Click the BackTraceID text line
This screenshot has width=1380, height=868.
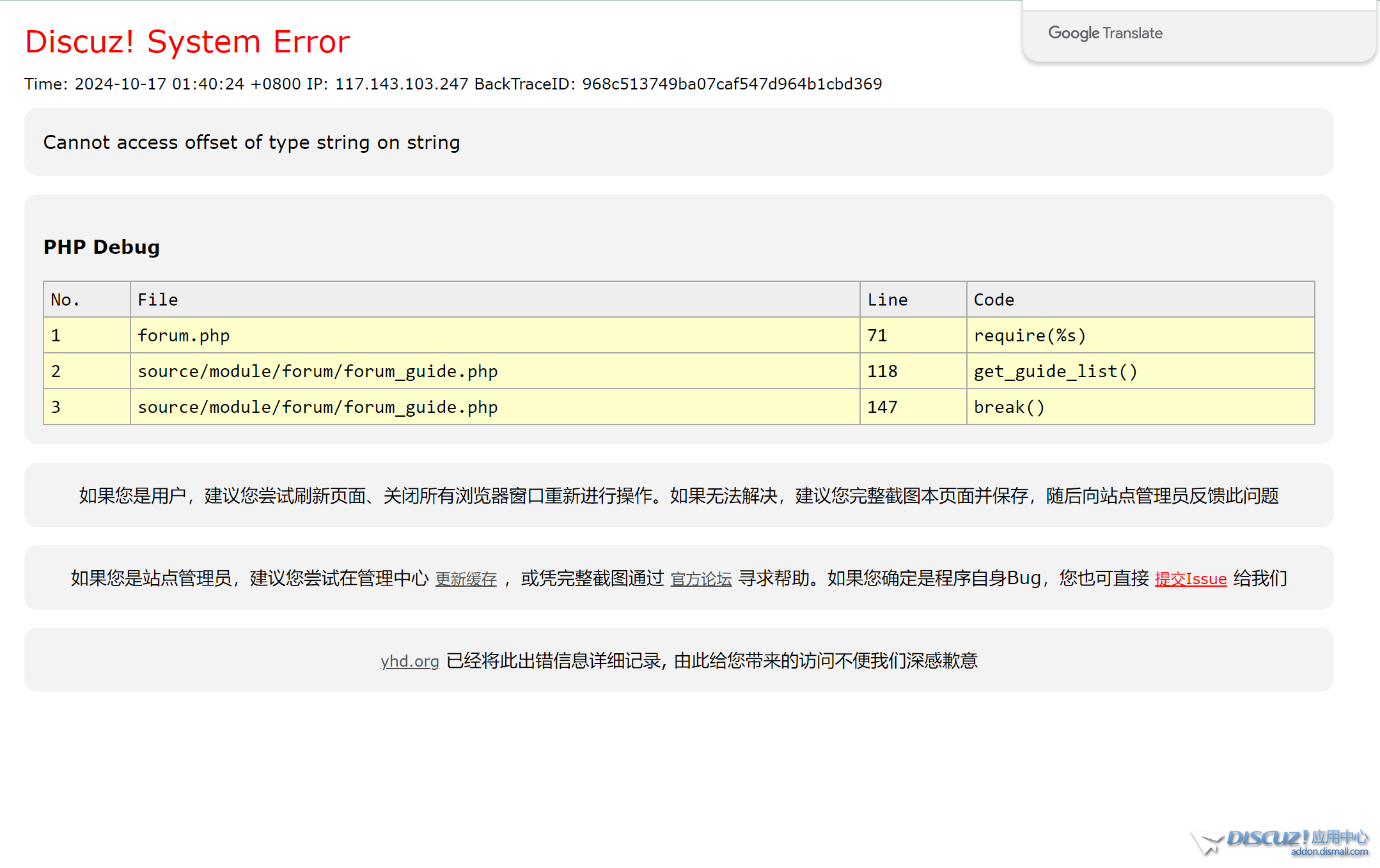click(678, 84)
